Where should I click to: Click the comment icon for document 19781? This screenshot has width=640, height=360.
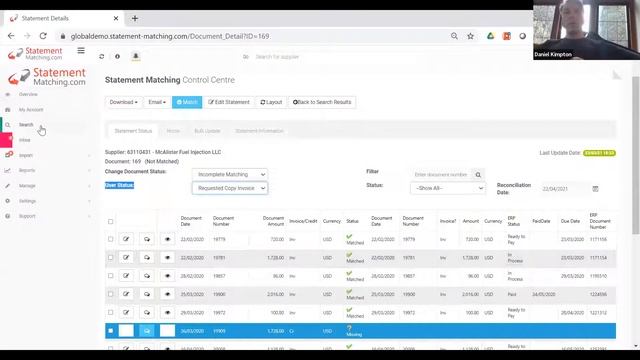tap(147, 258)
